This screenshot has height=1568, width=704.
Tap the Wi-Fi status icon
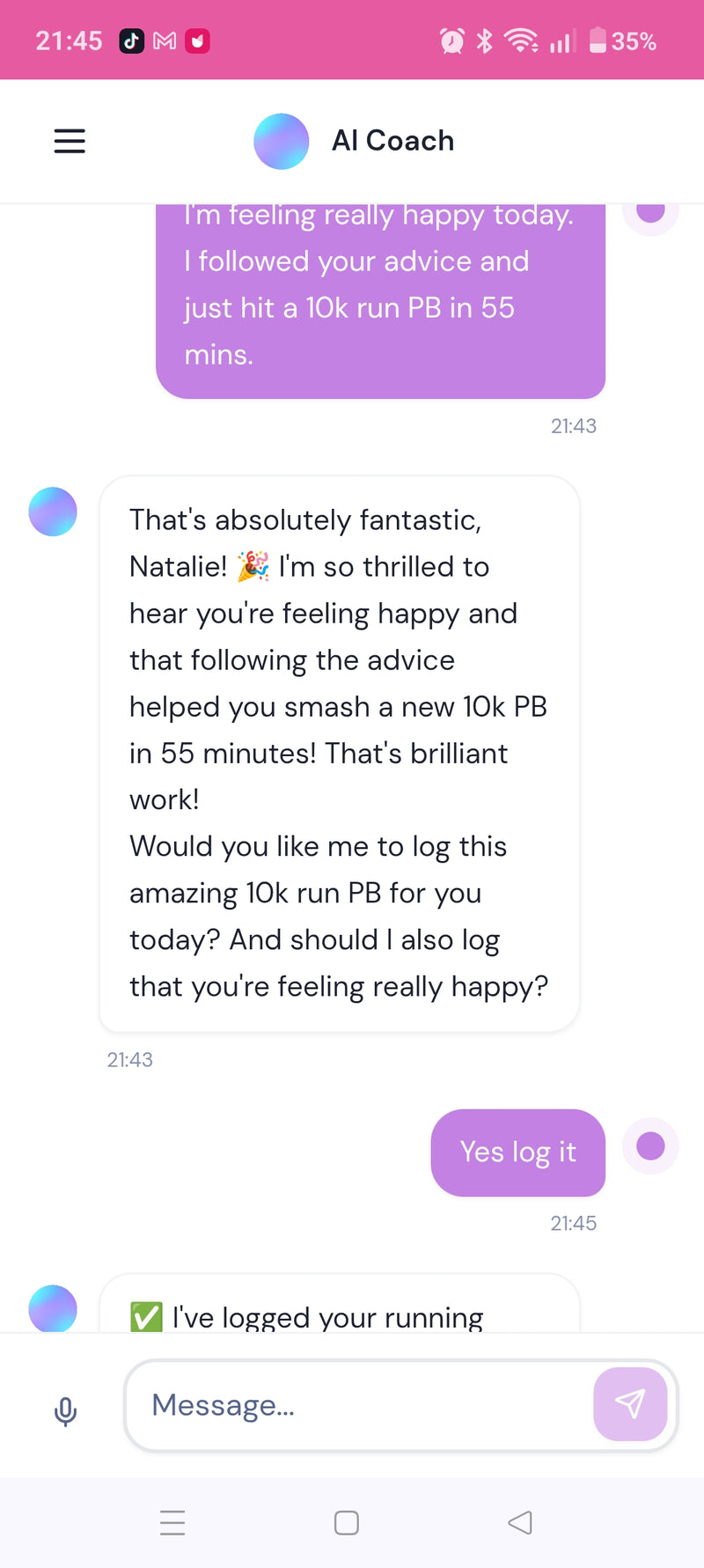(521, 41)
